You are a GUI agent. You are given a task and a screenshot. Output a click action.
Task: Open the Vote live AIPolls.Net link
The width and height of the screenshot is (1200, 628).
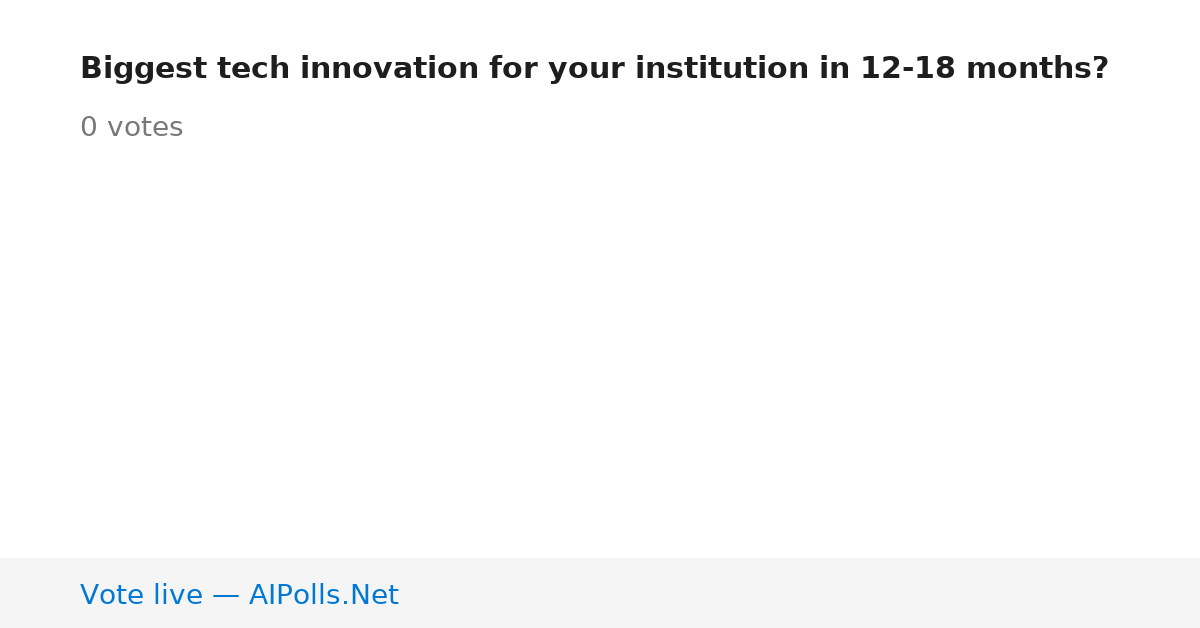pos(239,595)
